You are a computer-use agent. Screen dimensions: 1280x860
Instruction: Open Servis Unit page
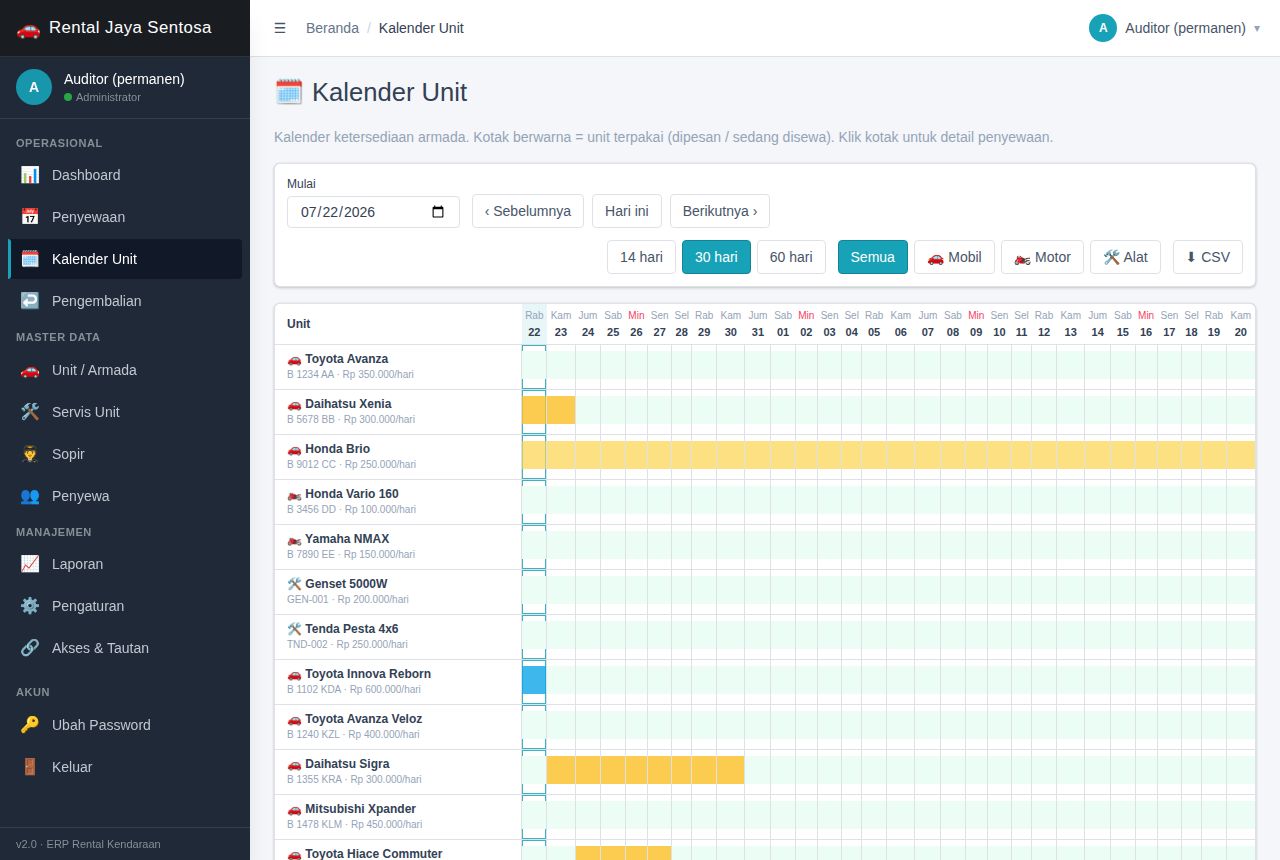pyautogui.click(x=125, y=412)
